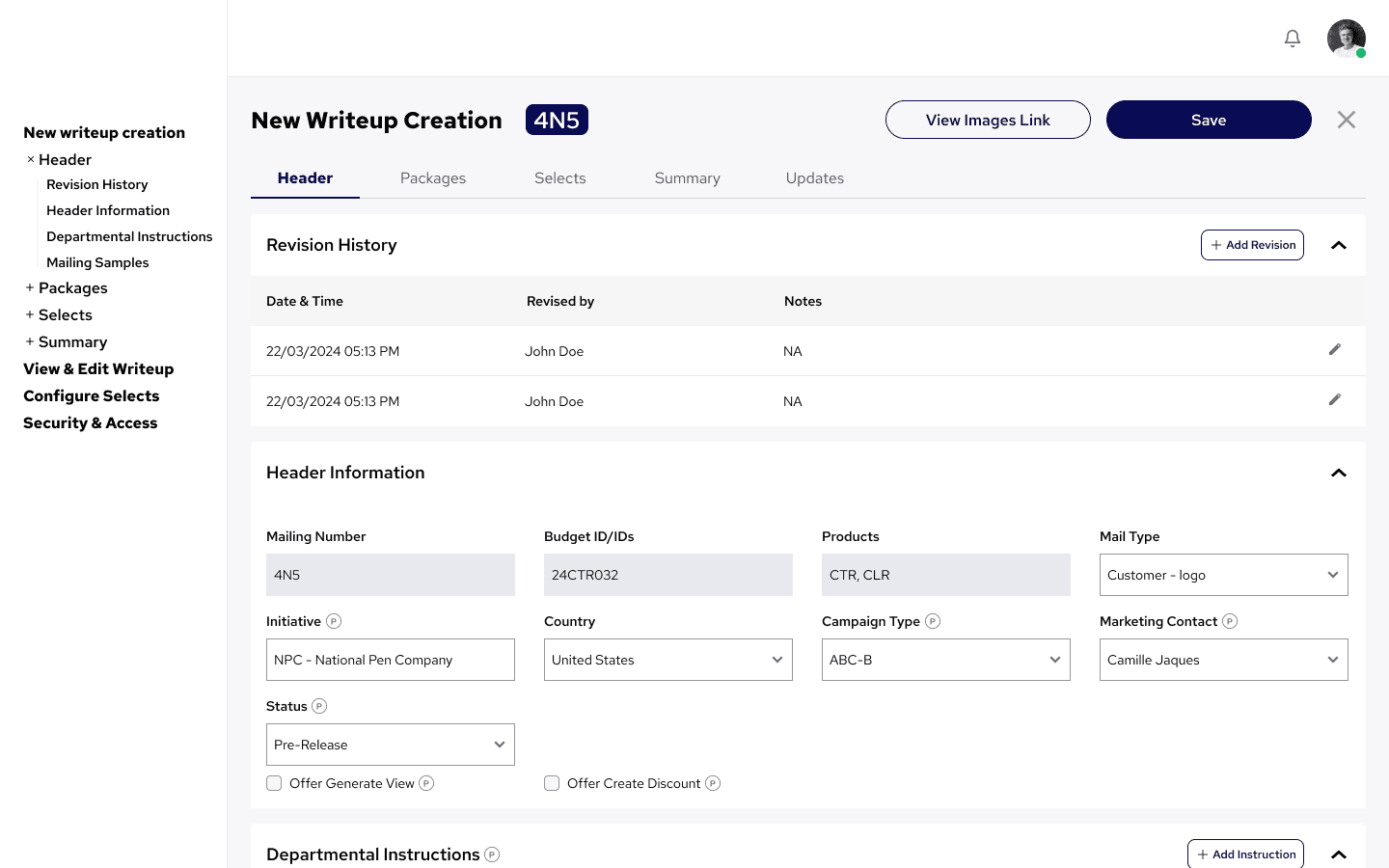
Task: Tick the Offer Create Discount checkbox
Action: [x=552, y=783]
